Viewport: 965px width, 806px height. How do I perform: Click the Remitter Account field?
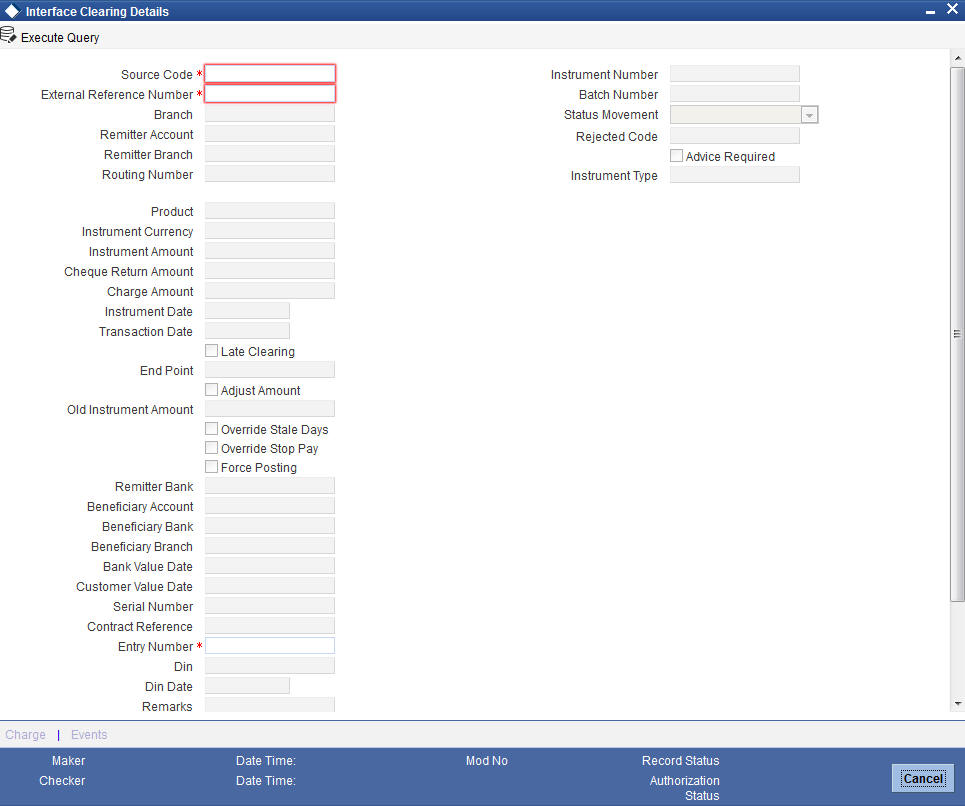(x=270, y=134)
